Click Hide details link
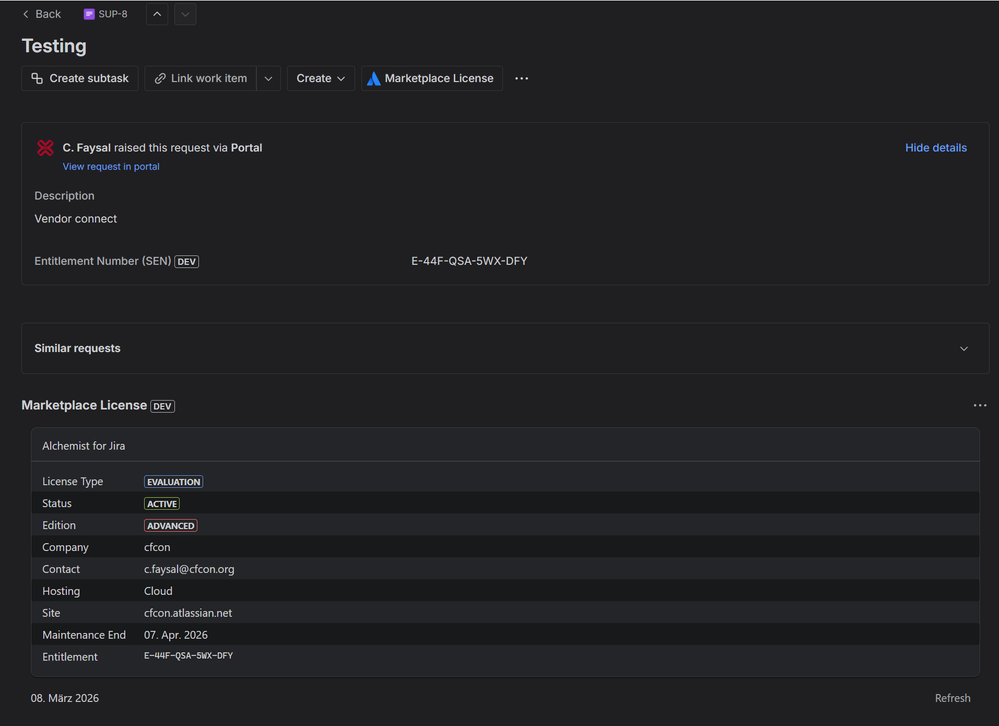 935,148
